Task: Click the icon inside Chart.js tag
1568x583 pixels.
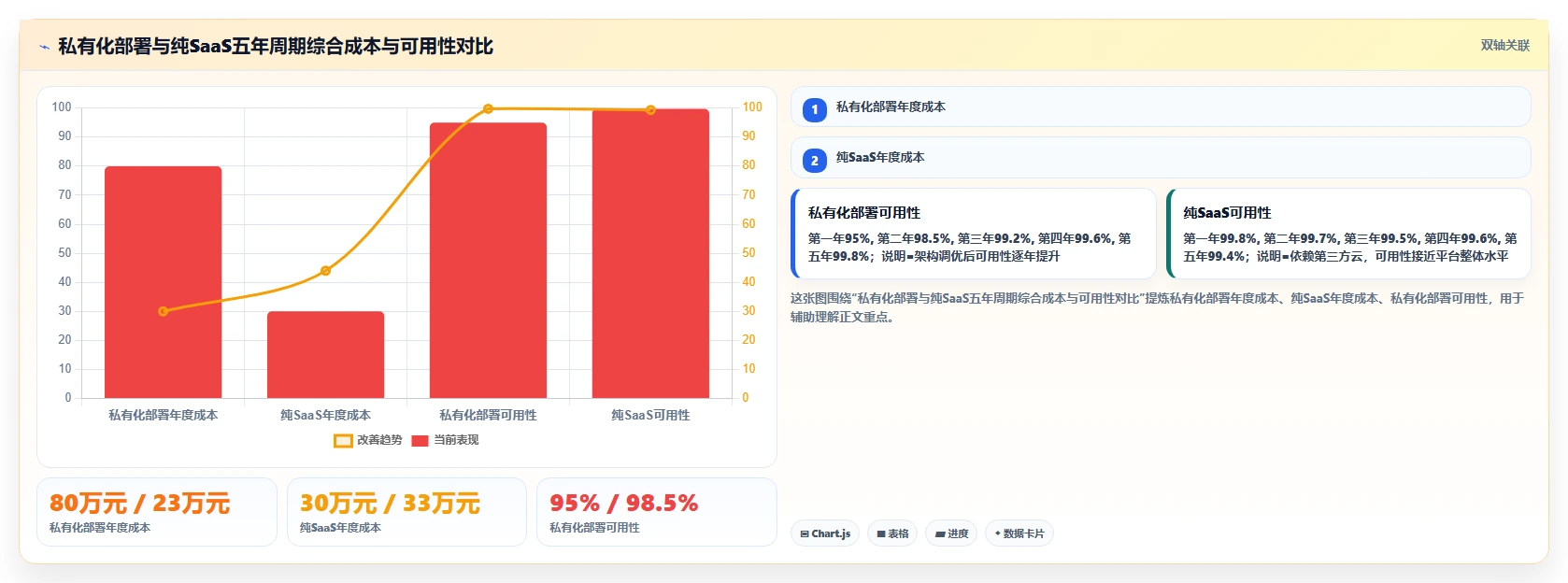Action: coord(805,534)
